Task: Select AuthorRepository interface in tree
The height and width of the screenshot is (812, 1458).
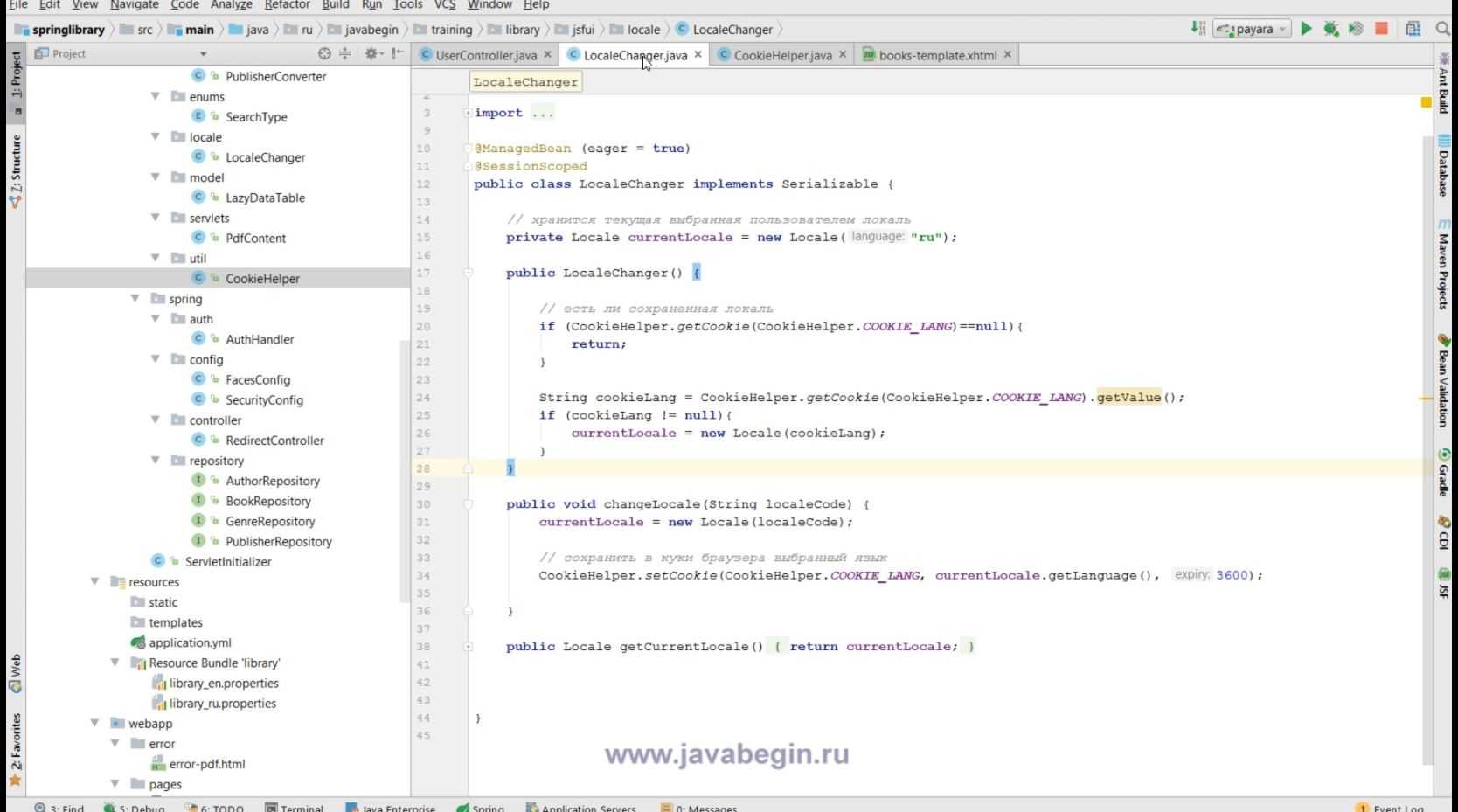Action: 272,481
